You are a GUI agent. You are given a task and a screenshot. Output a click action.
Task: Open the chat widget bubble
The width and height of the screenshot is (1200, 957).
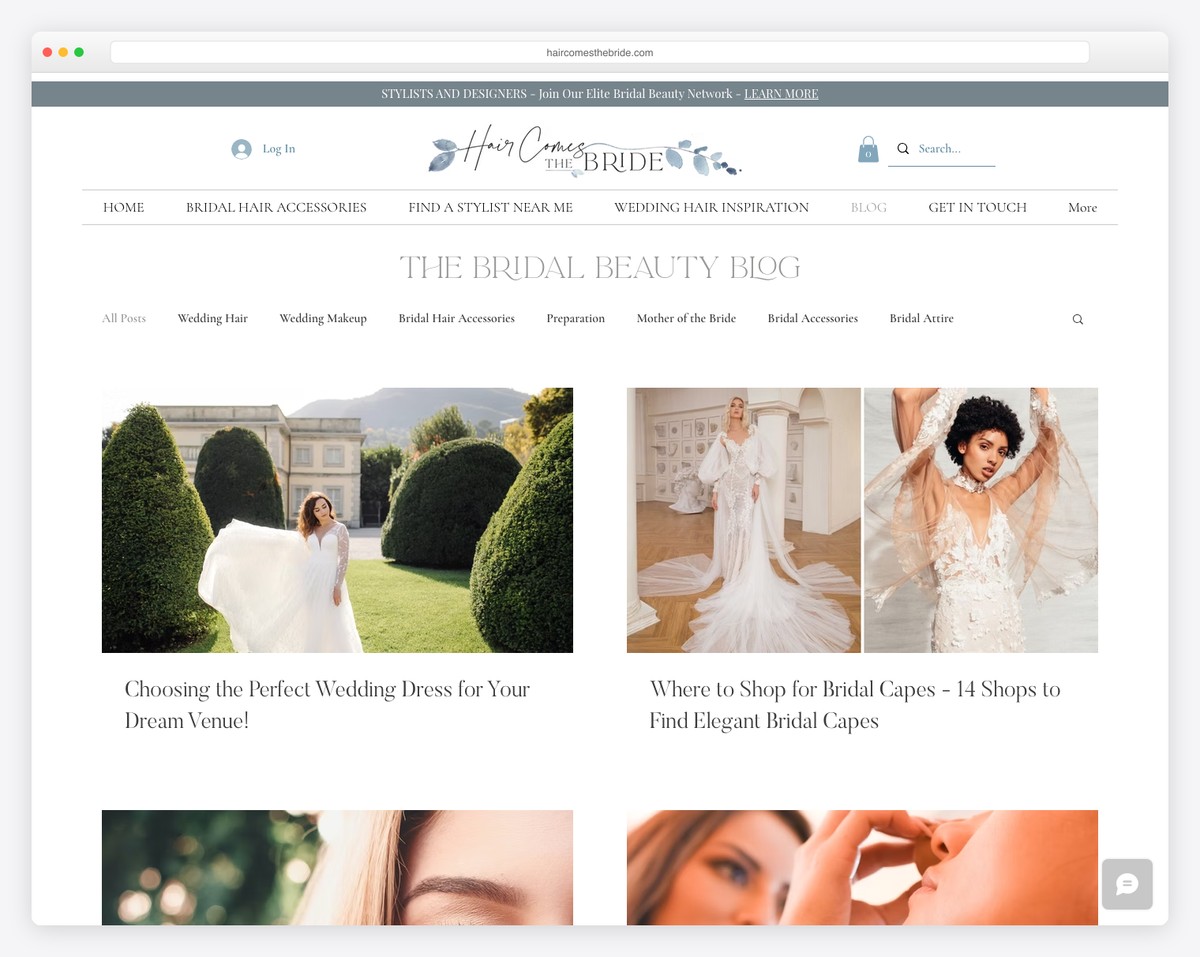pyautogui.click(x=1127, y=884)
